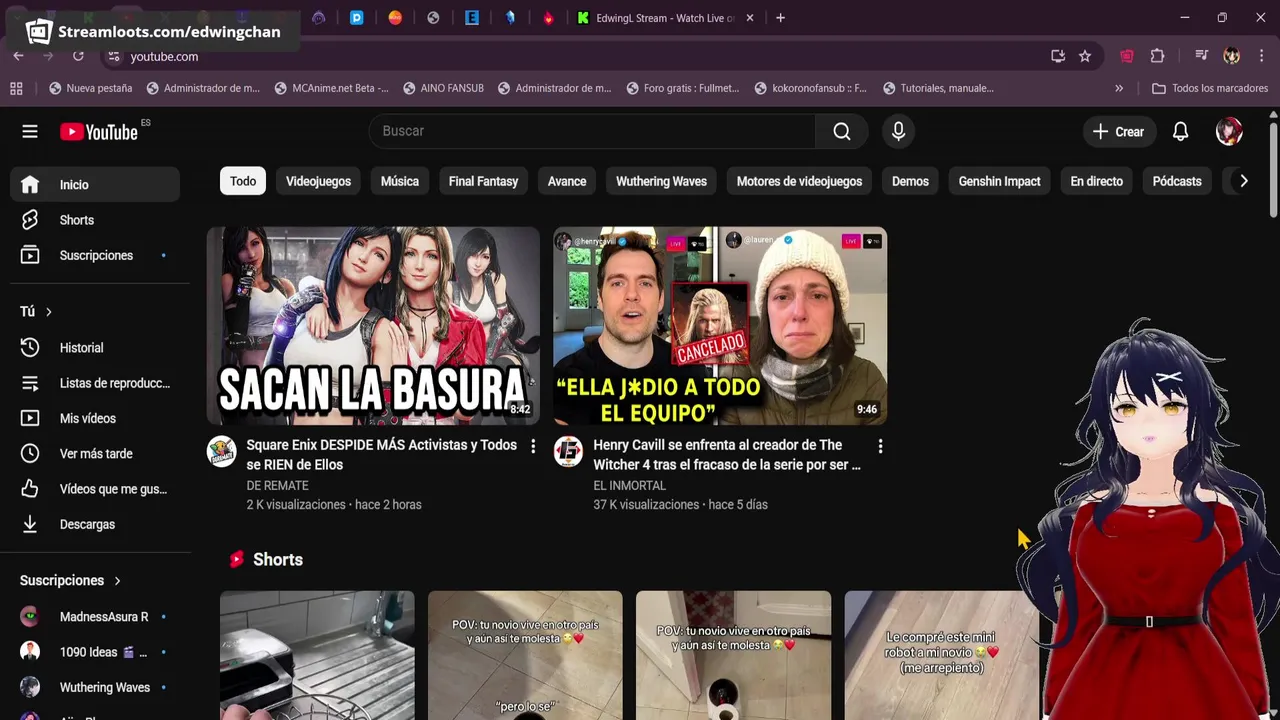
Task: Expand the Tú section chevron
Action: (x=48, y=312)
